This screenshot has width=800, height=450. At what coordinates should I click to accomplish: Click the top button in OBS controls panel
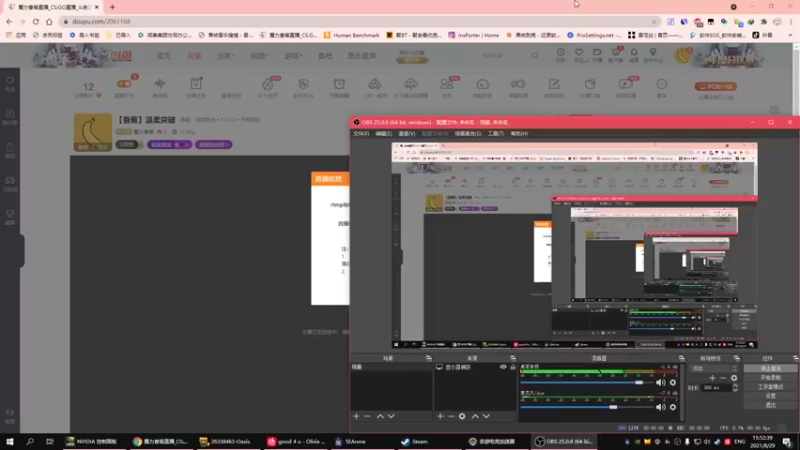coord(770,368)
